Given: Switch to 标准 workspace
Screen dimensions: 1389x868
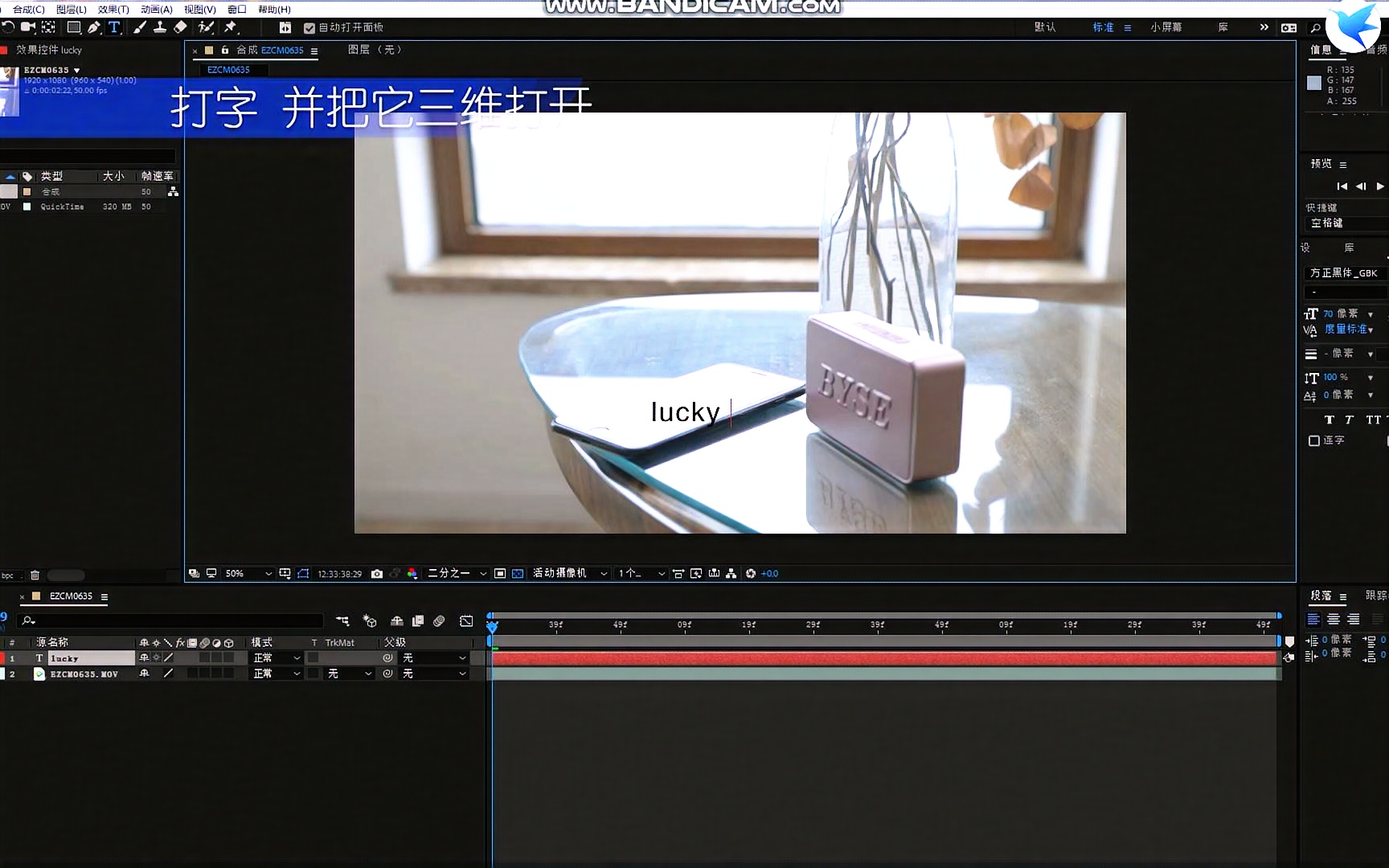Looking at the screenshot, I should 1103,27.
